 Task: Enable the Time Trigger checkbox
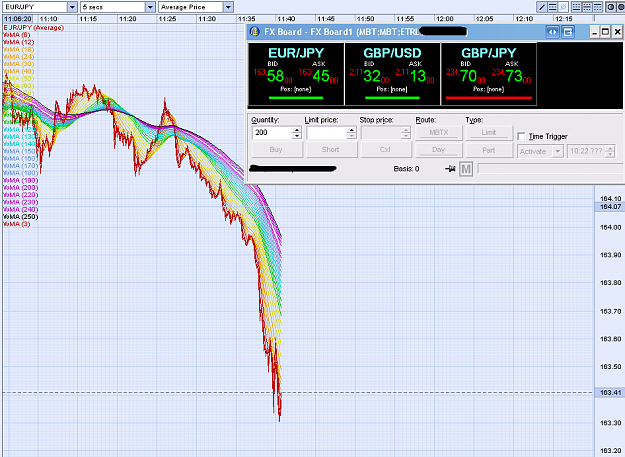[521, 136]
